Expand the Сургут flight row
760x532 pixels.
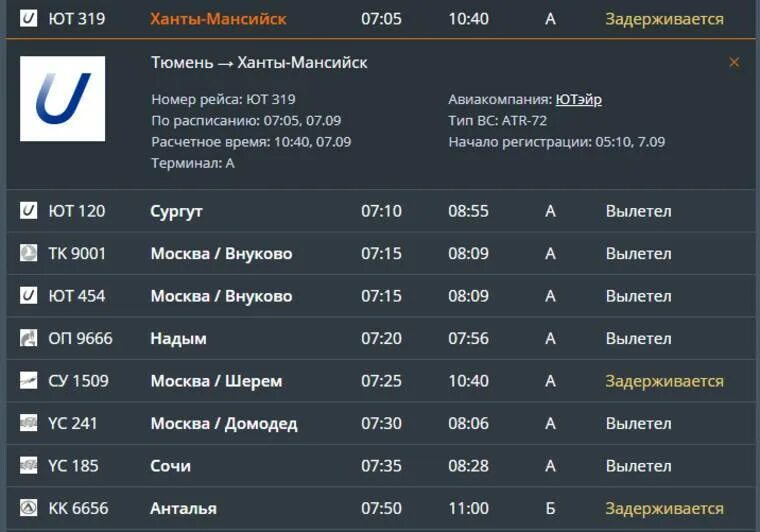pos(380,211)
